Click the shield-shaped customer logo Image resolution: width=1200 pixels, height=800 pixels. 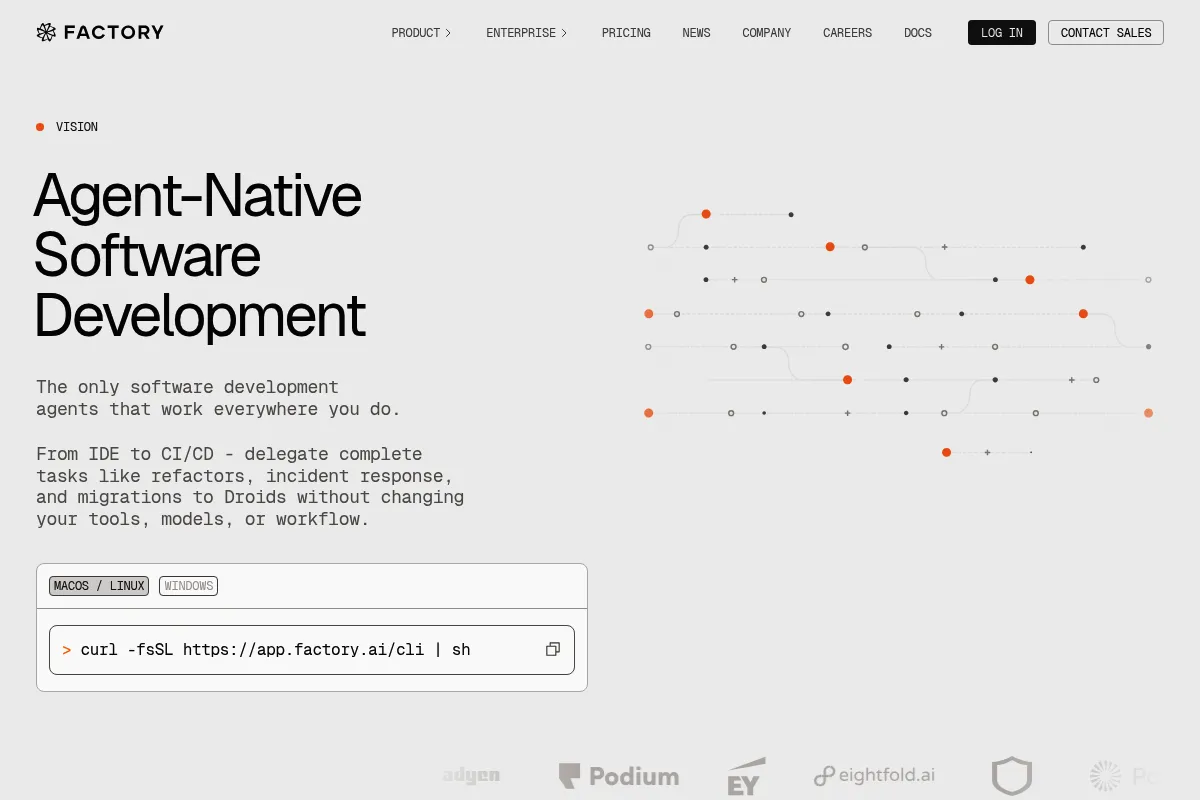pos(1011,776)
